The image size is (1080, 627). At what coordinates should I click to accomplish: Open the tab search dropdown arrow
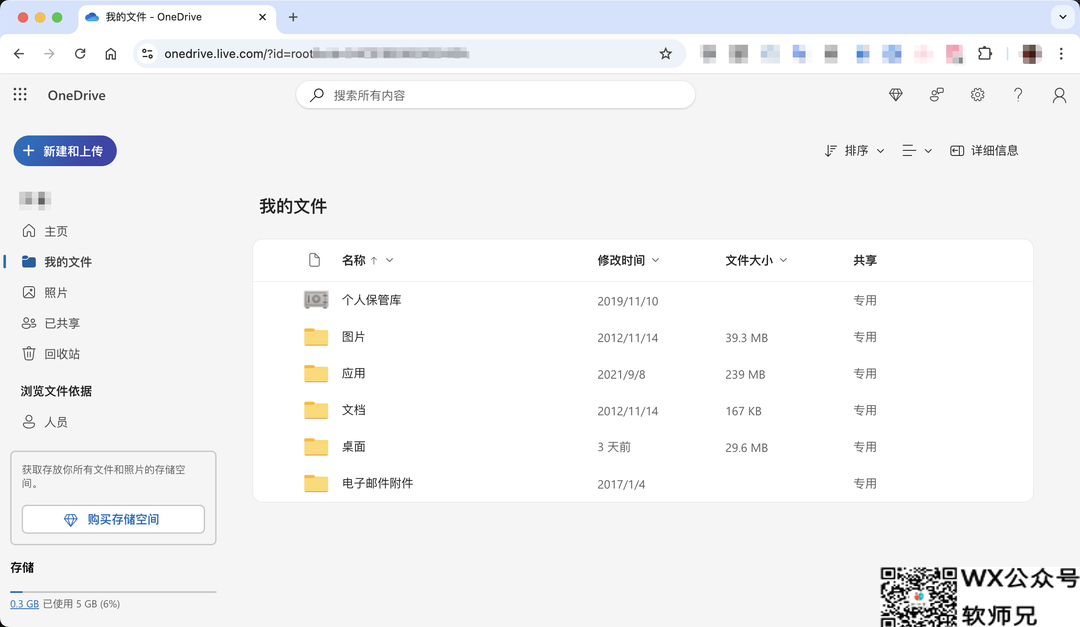pyautogui.click(x=1063, y=17)
